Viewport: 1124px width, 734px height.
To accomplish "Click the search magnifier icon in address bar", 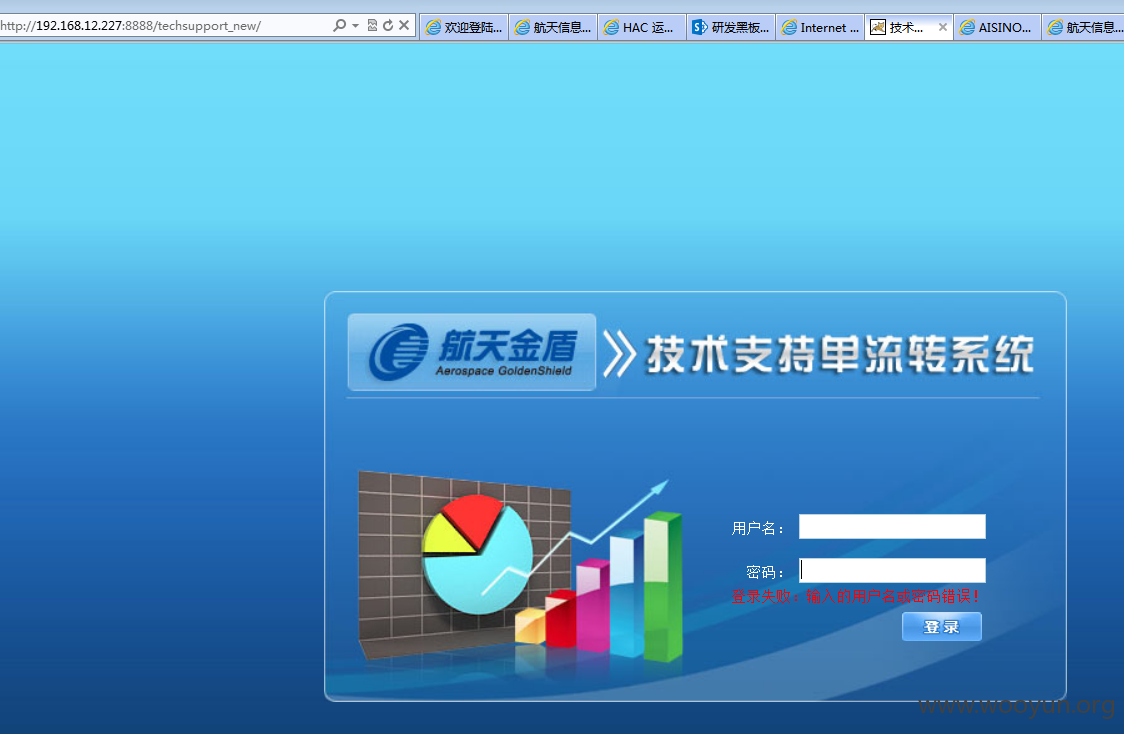I will pos(340,26).
